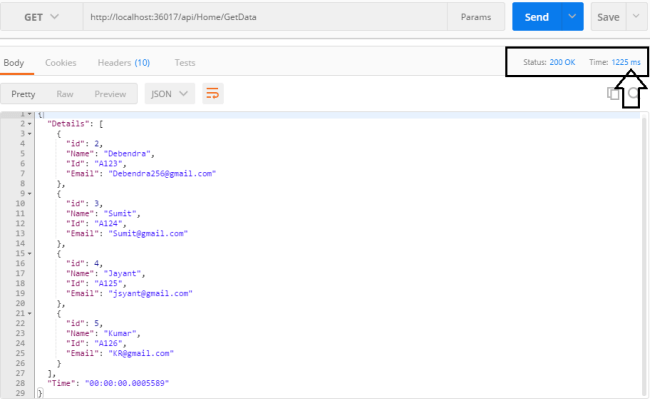Click the 200 OK status value
This screenshot has width=650, height=401.
(562, 62)
